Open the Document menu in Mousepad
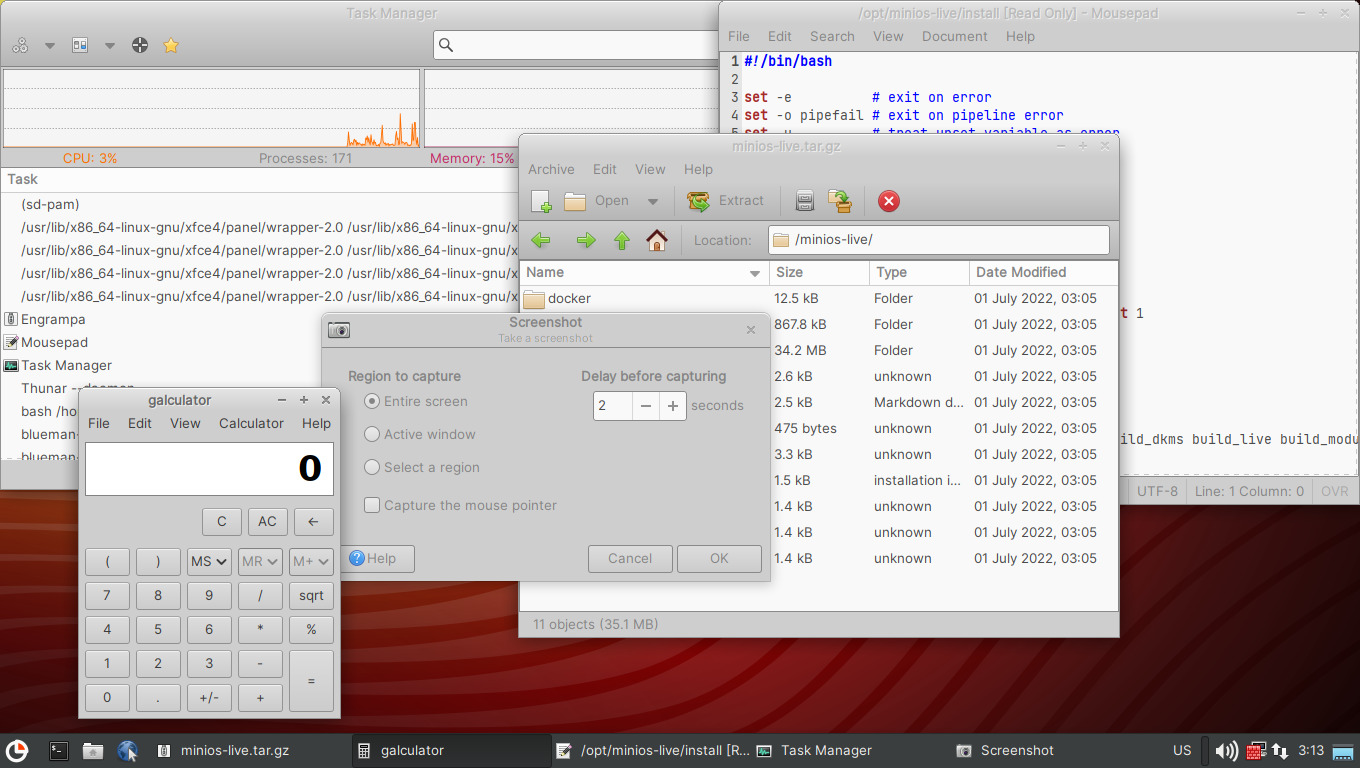This screenshot has width=1360, height=768. 954,36
